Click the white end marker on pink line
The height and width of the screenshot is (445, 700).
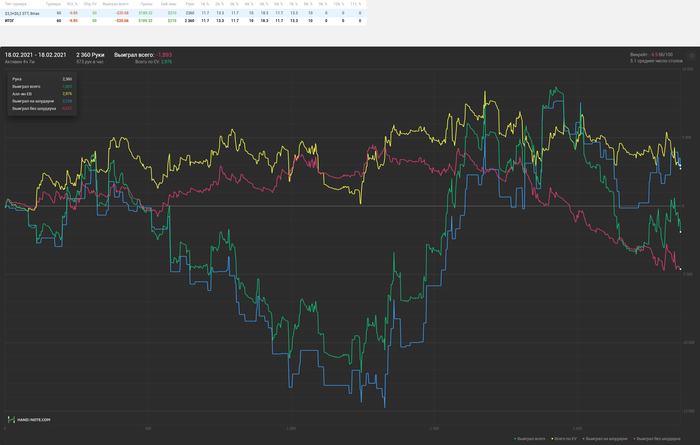point(680,269)
